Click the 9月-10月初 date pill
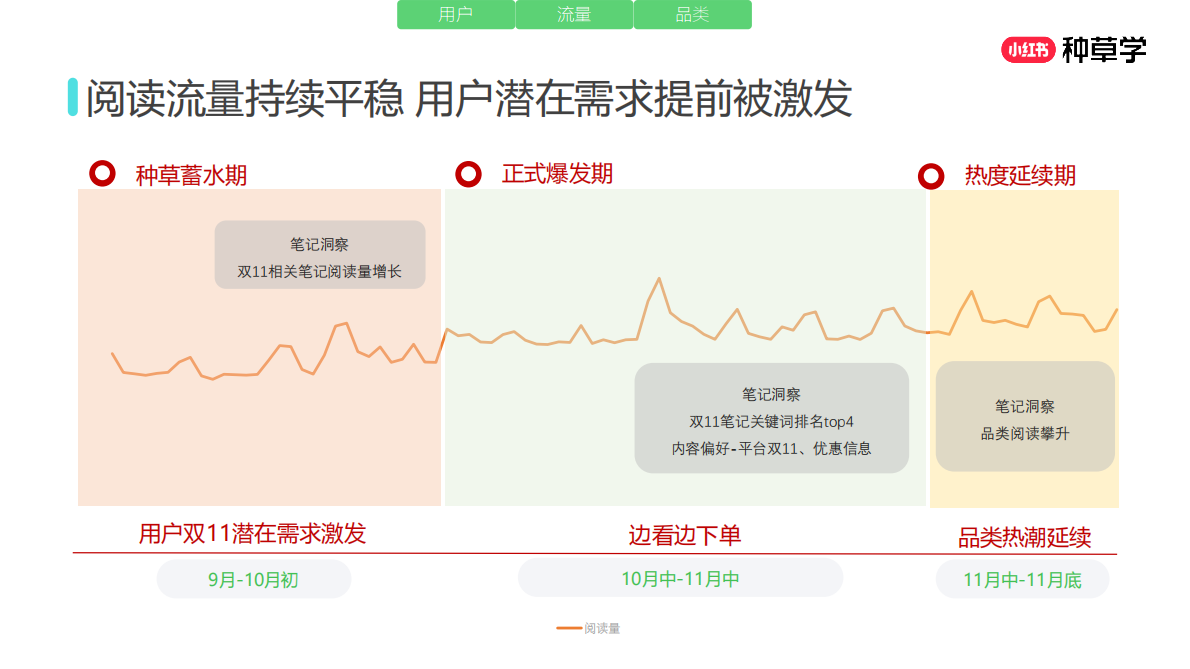This screenshot has width=1190, height=669. [252, 578]
